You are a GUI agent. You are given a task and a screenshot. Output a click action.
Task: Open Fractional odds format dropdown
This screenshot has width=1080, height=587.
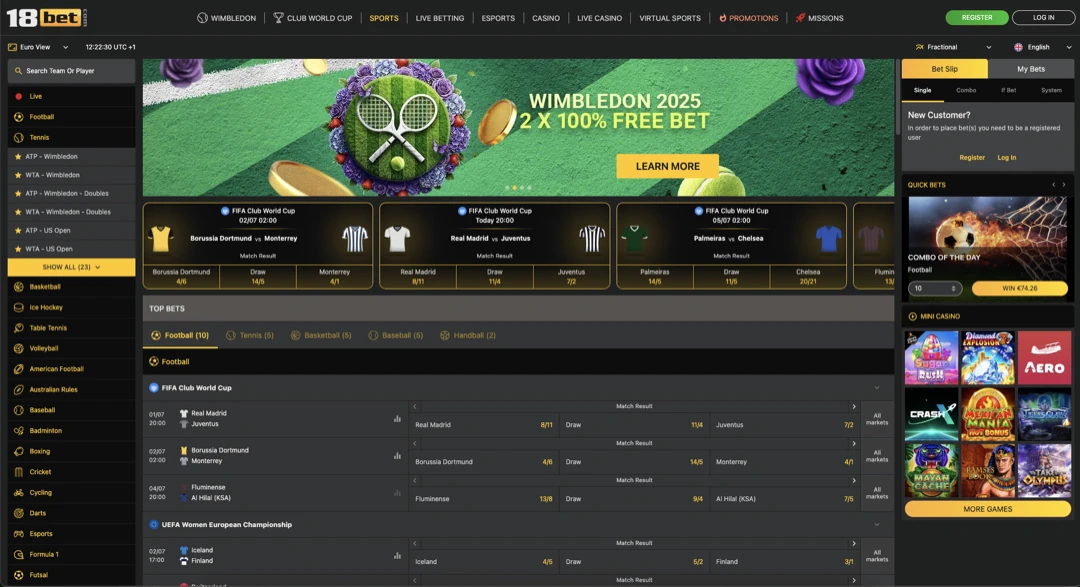pos(954,48)
